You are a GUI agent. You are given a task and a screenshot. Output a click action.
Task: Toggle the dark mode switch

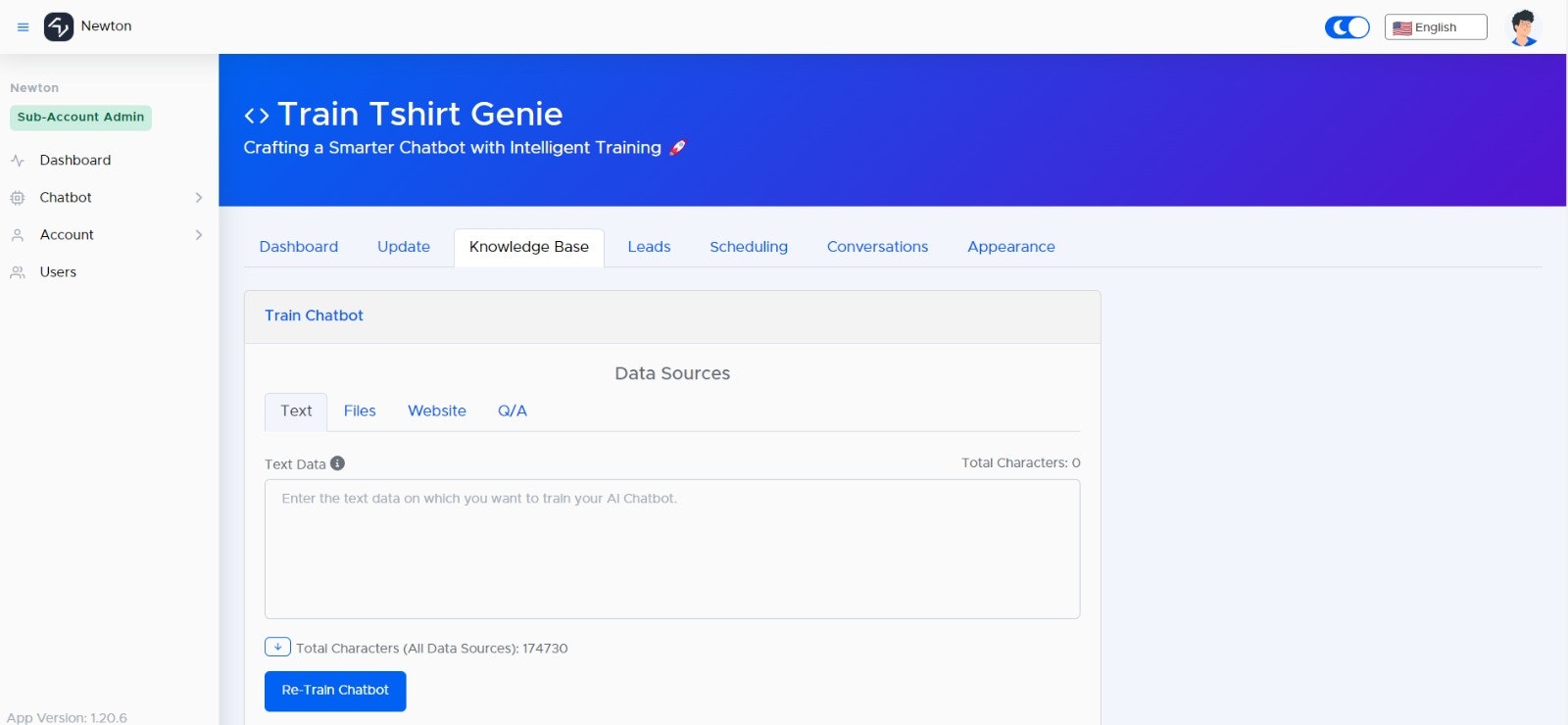pos(1347,27)
